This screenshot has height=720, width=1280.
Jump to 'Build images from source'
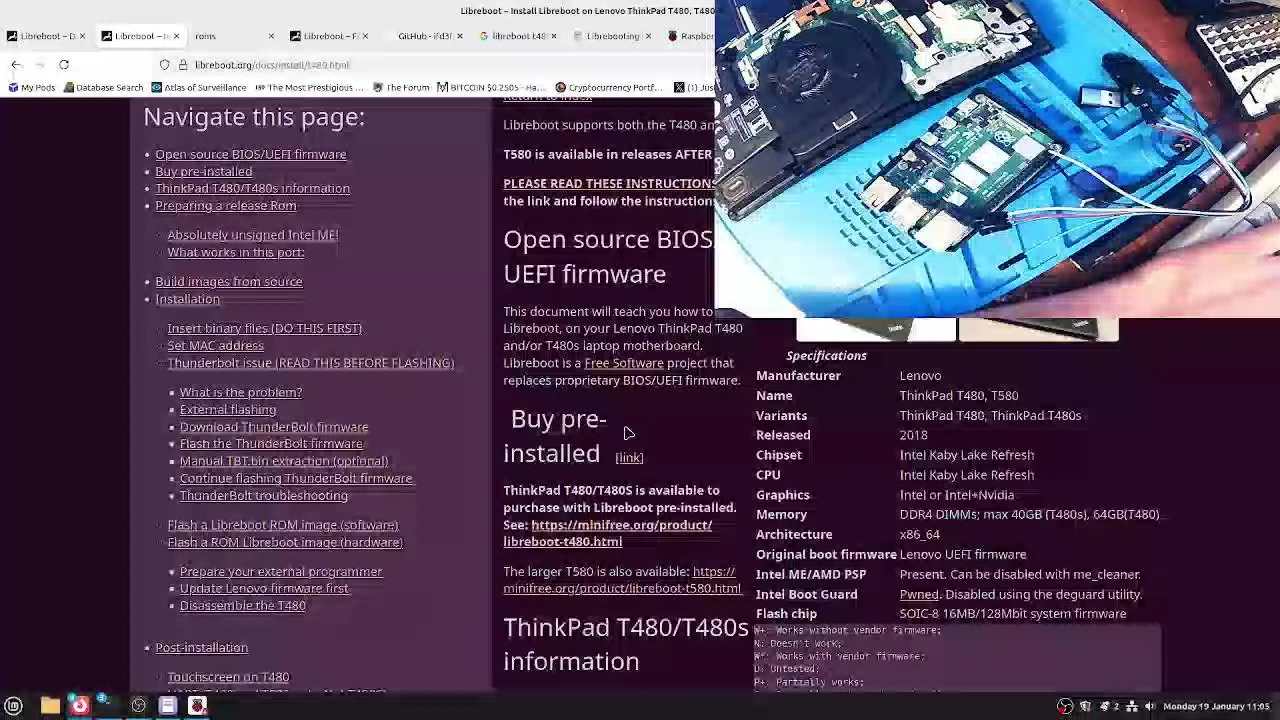[x=228, y=282]
